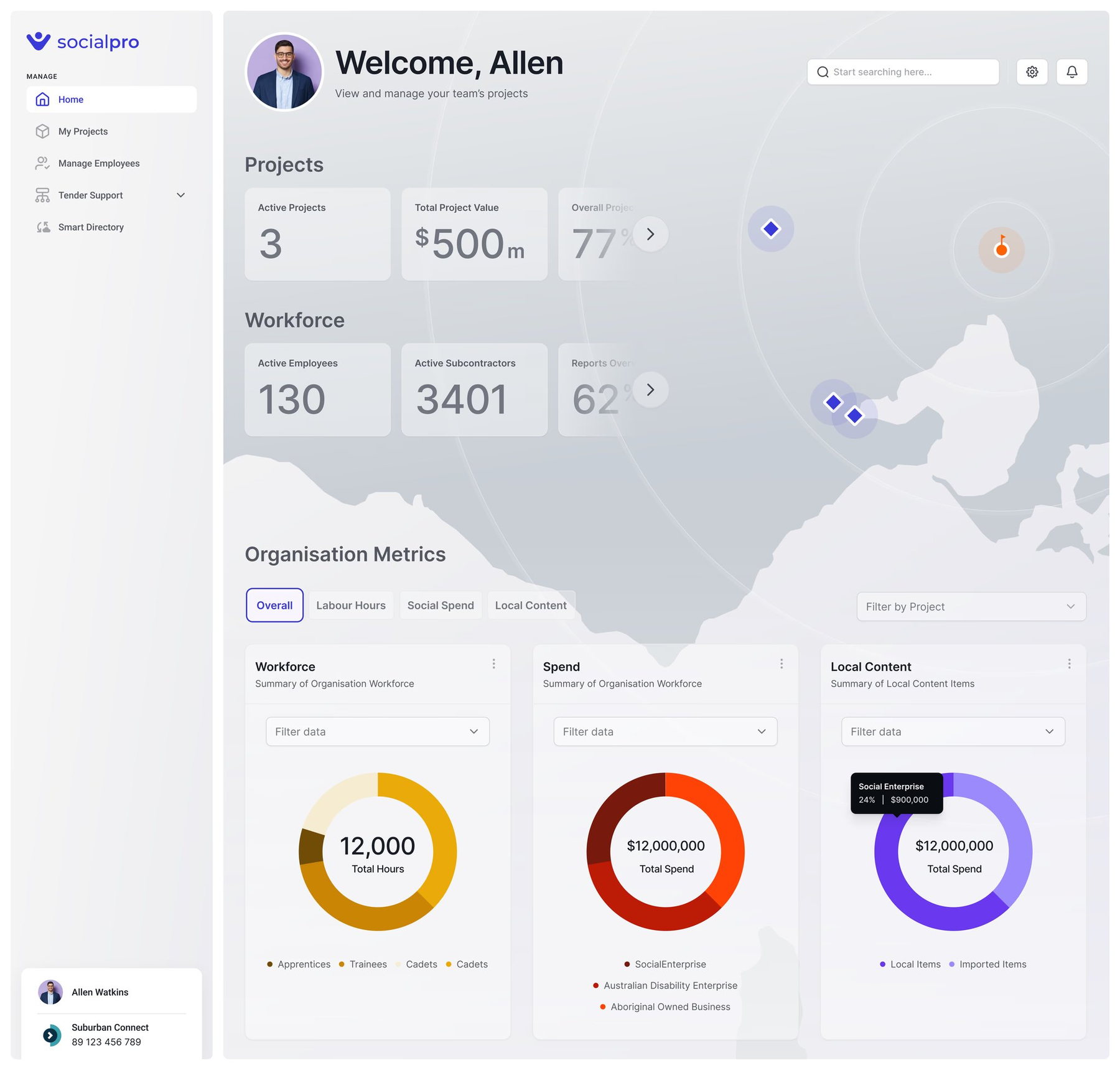This screenshot has width=1120, height=1070.
Task: Click the dark brown Workforce donut segment
Action: pyautogui.click(x=311, y=847)
